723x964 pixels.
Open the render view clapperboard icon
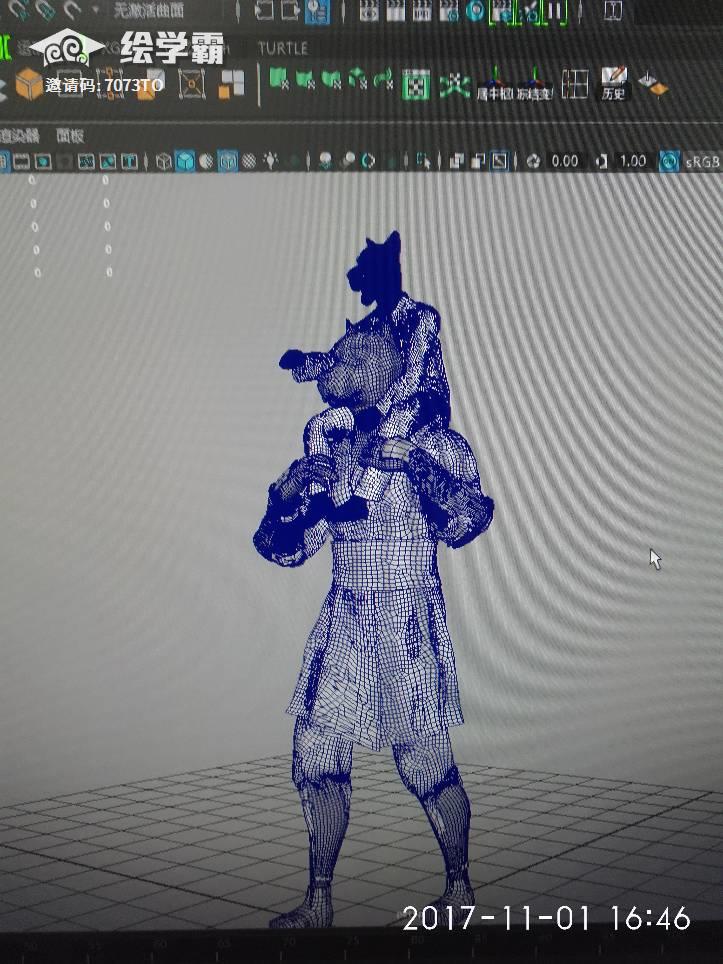(369, 11)
